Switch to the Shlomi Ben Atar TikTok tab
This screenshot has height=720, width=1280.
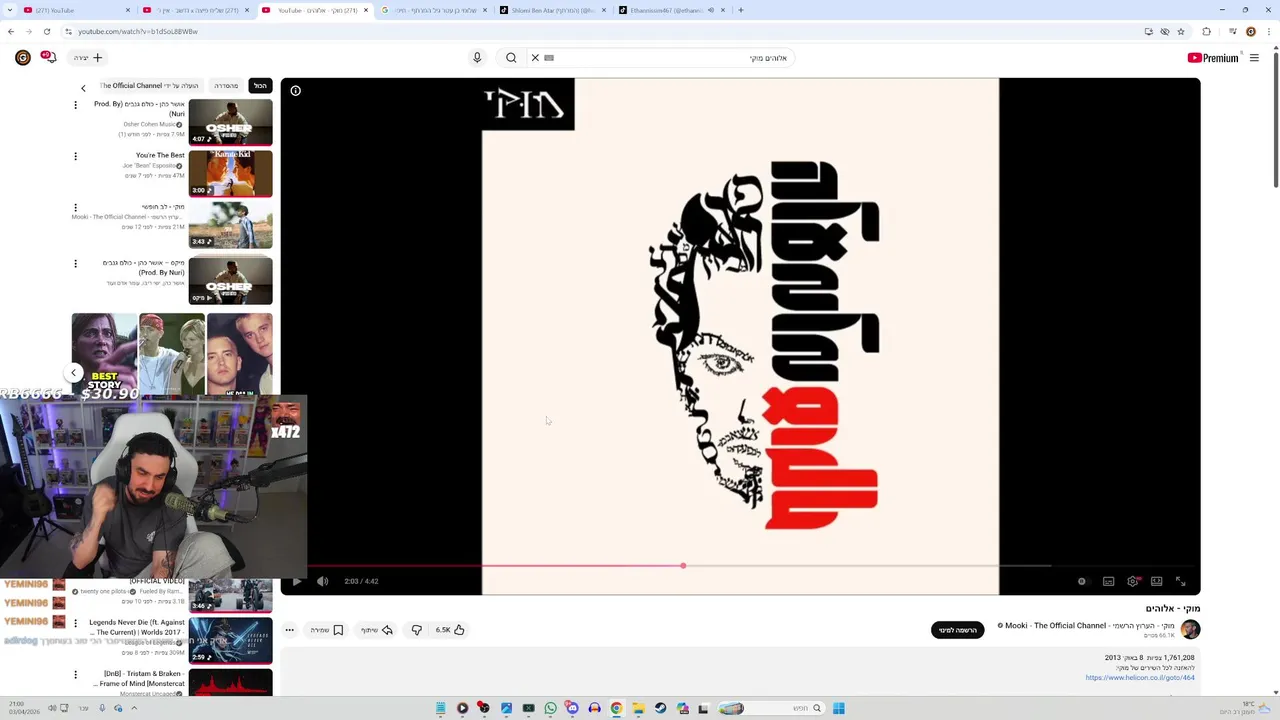[553, 10]
